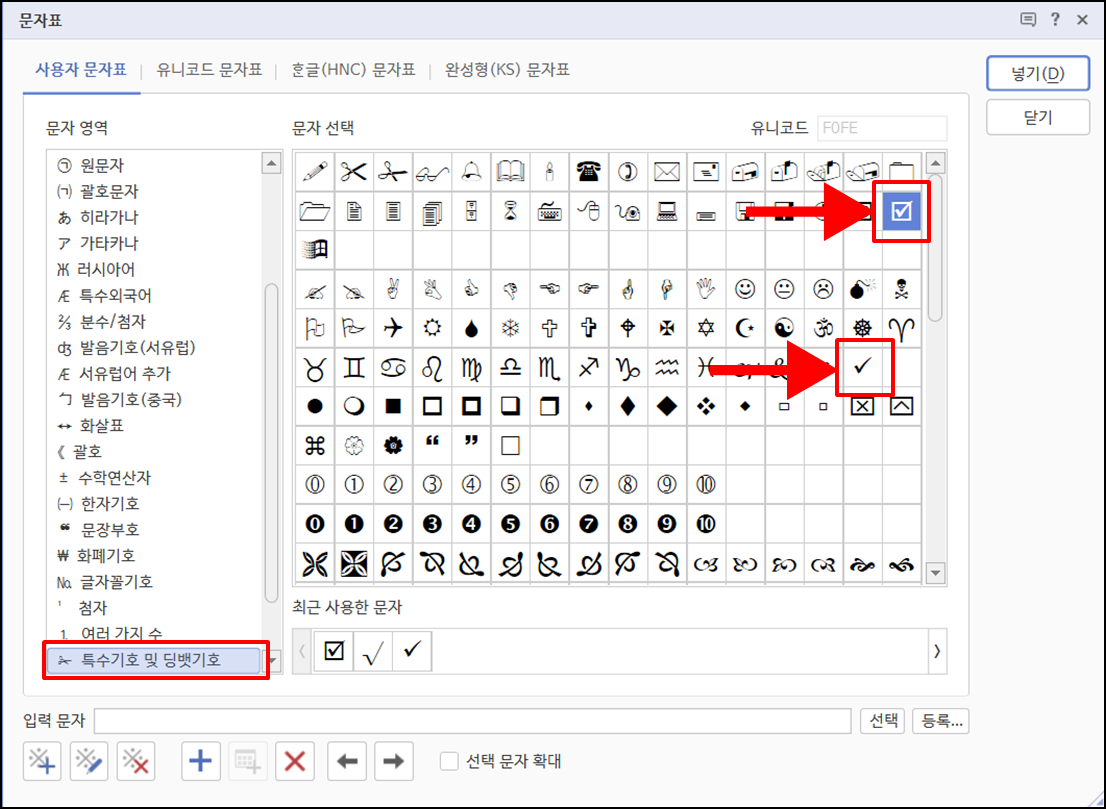1106x809 pixels.
Task: Select 화살표 in the character area list
Action: pyautogui.click(x=100, y=425)
